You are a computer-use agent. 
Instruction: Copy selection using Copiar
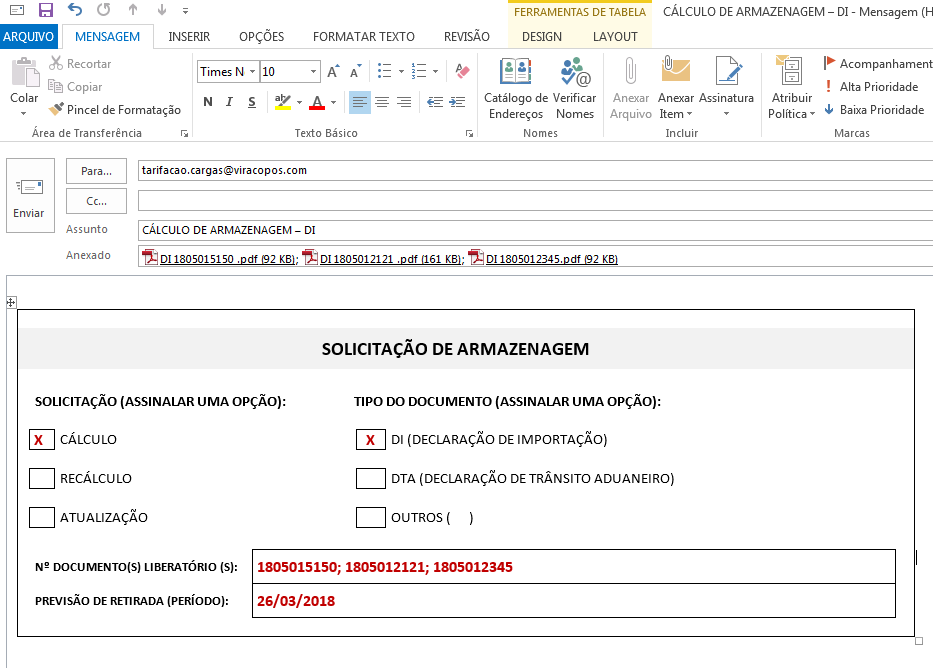pos(75,87)
